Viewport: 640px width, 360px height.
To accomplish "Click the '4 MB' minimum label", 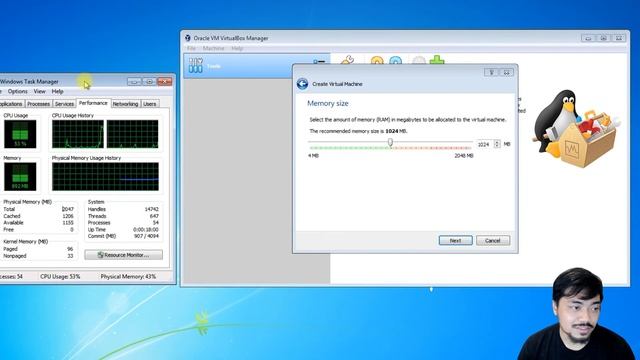I will (x=313, y=156).
